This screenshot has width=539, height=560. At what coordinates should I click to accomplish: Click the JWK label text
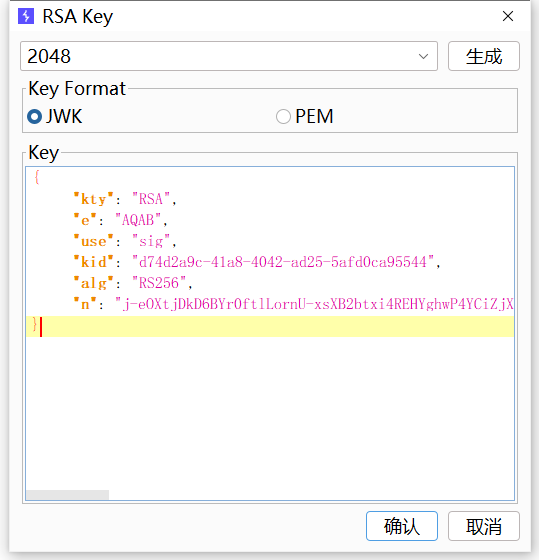[64, 116]
